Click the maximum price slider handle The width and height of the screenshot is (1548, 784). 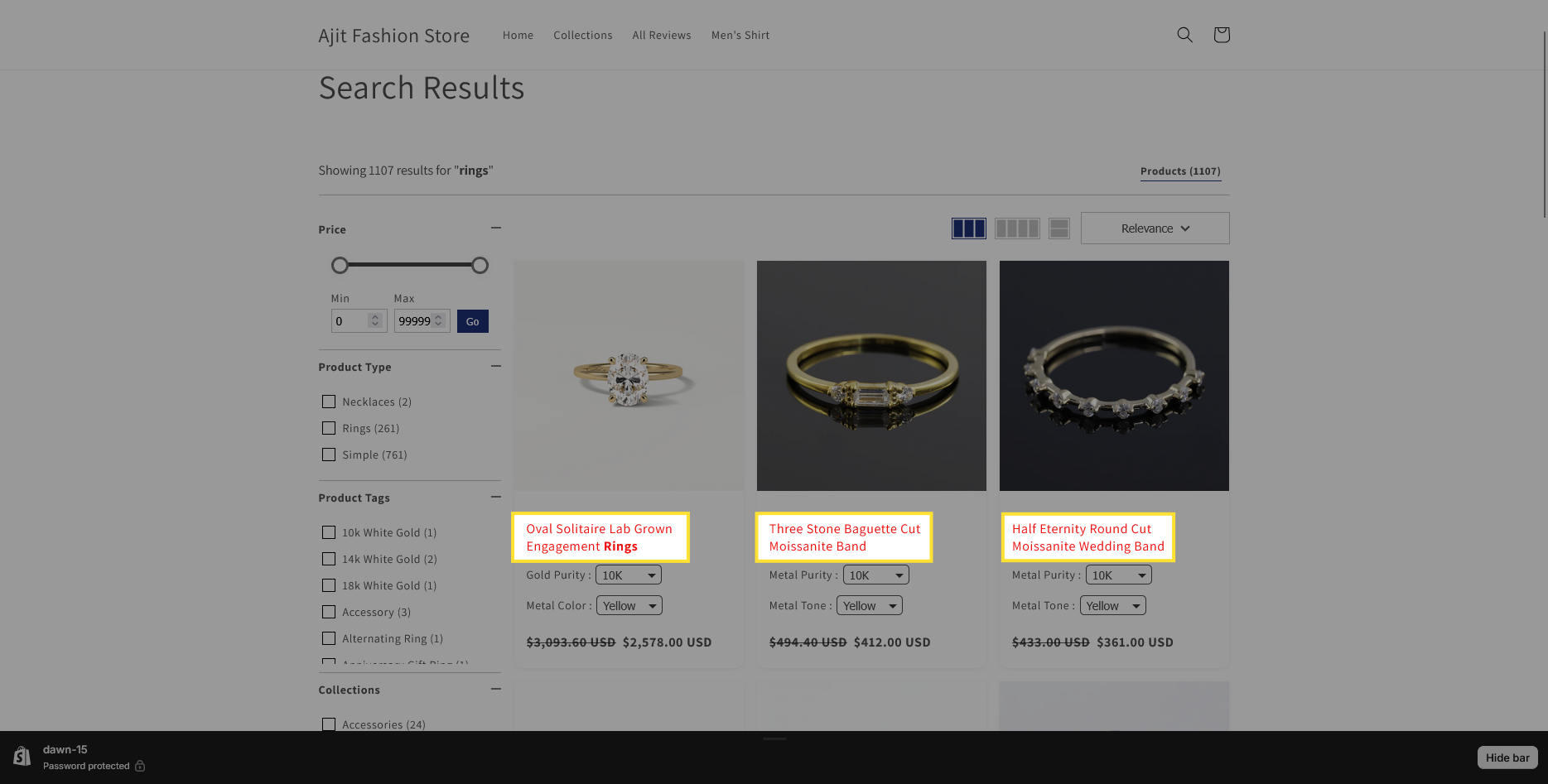coord(480,266)
